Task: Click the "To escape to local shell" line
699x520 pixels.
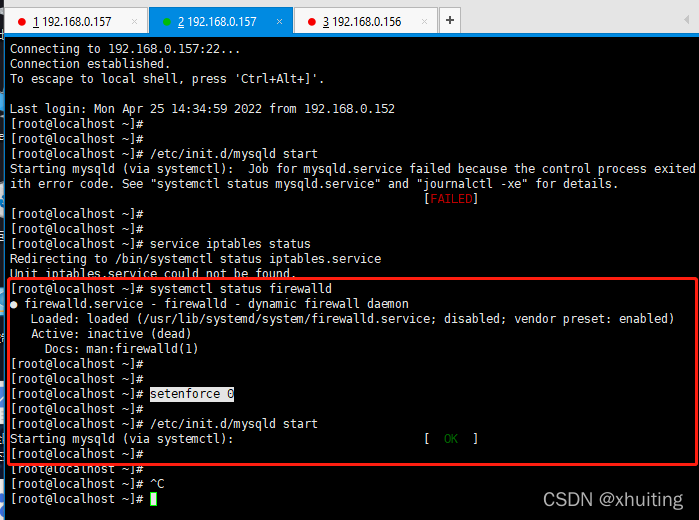Action: [x=167, y=79]
